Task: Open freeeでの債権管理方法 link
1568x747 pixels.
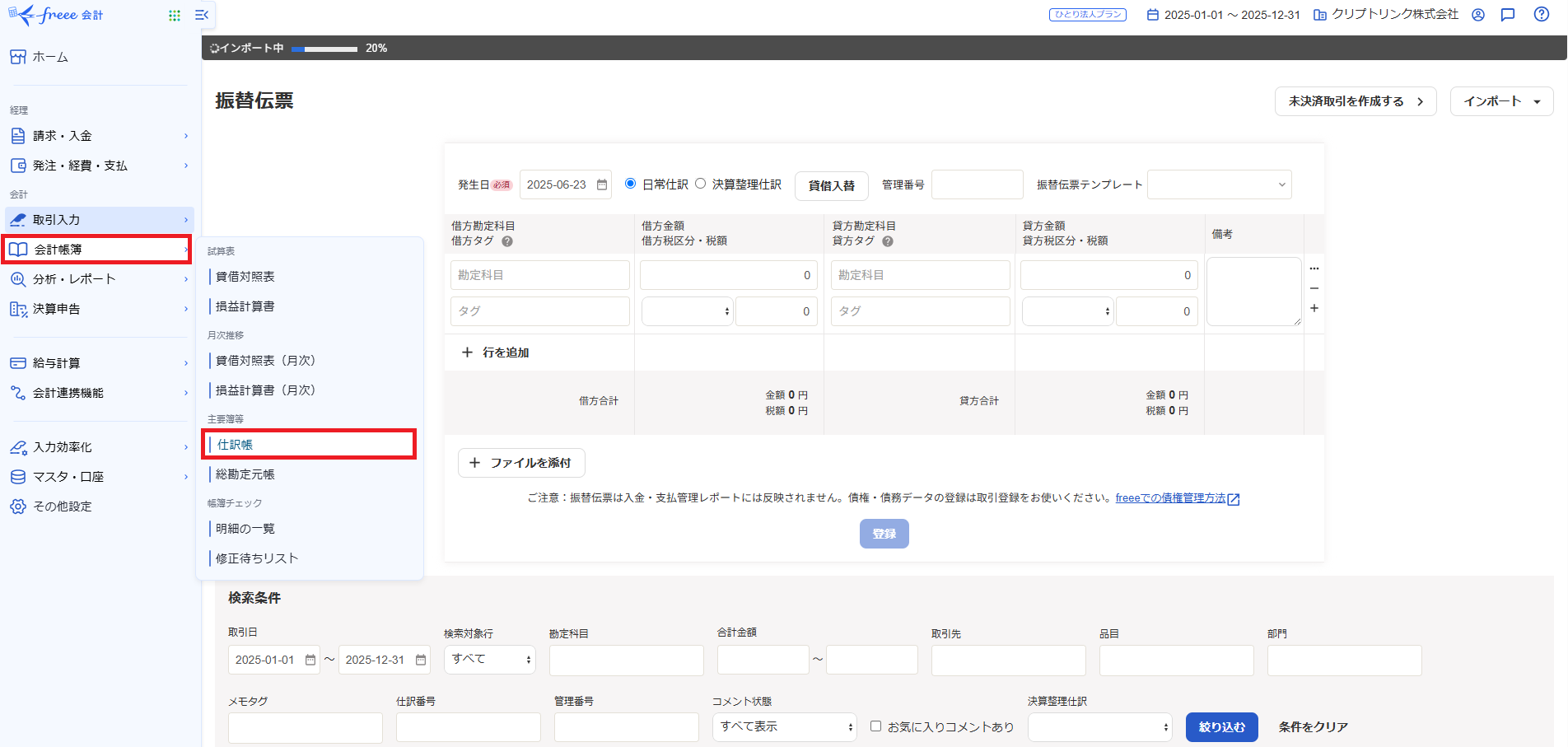Action: click(x=1170, y=498)
